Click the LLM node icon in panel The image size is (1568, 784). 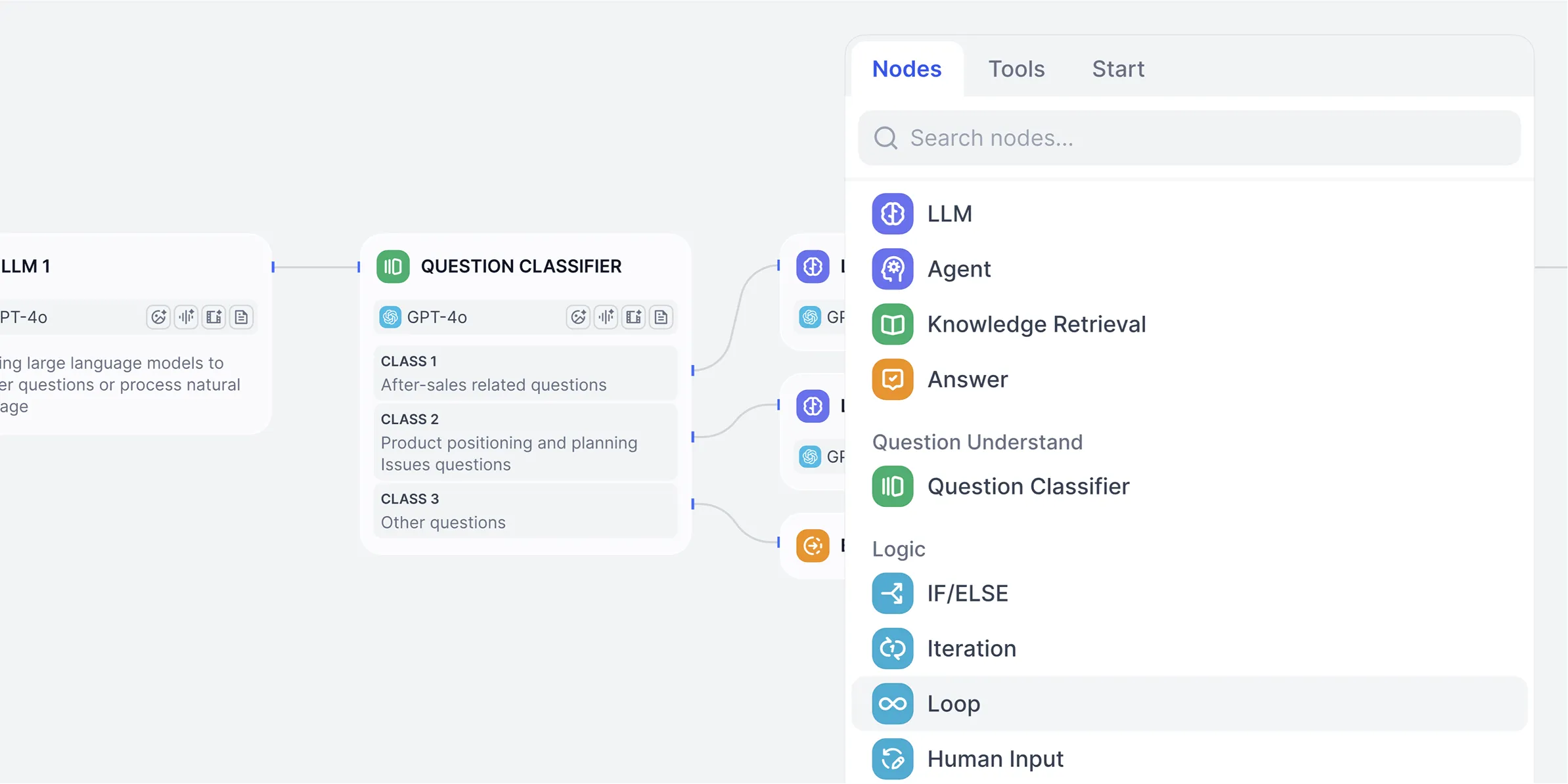point(892,213)
